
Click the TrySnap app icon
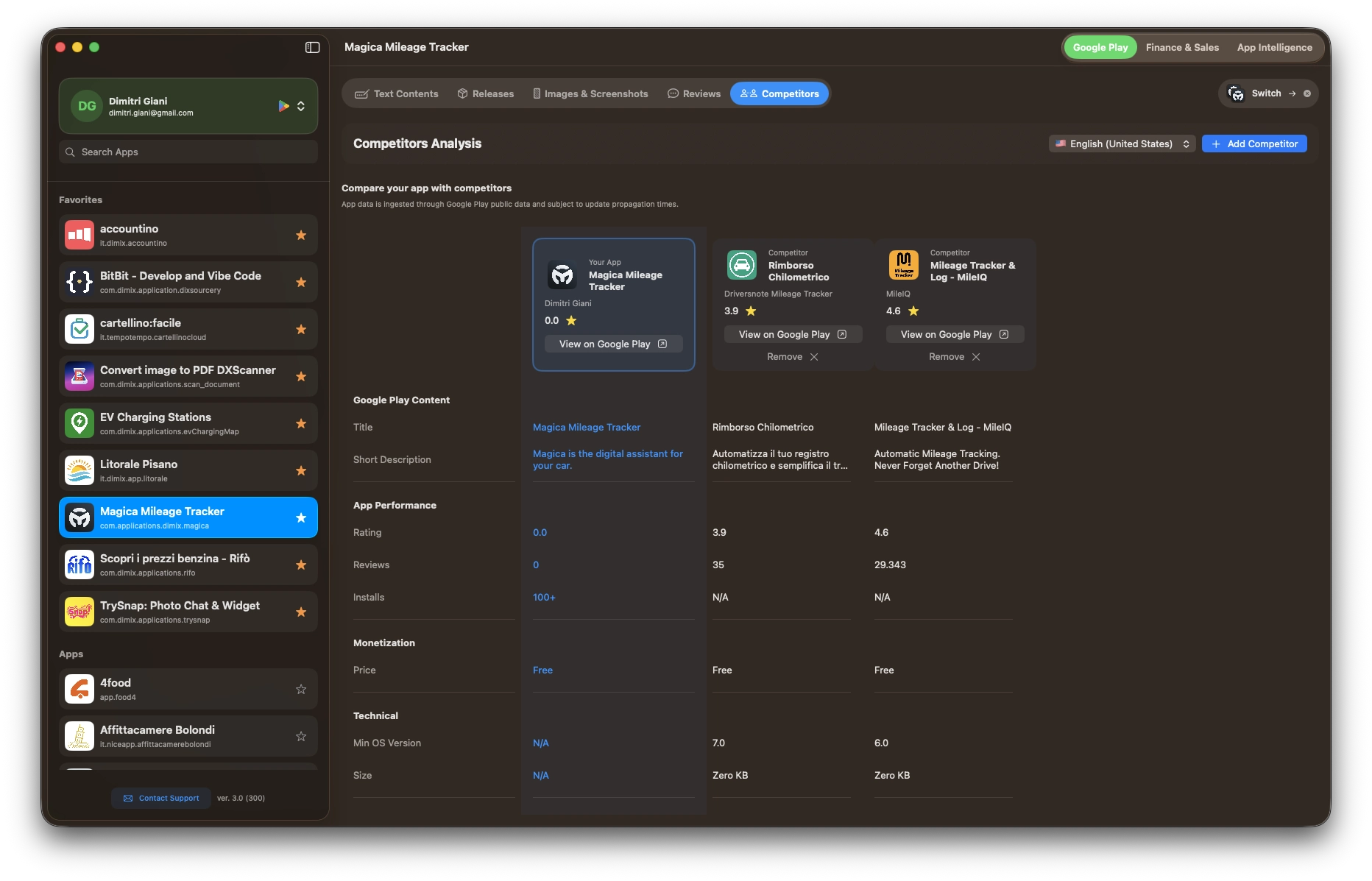(x=79, y=612)
